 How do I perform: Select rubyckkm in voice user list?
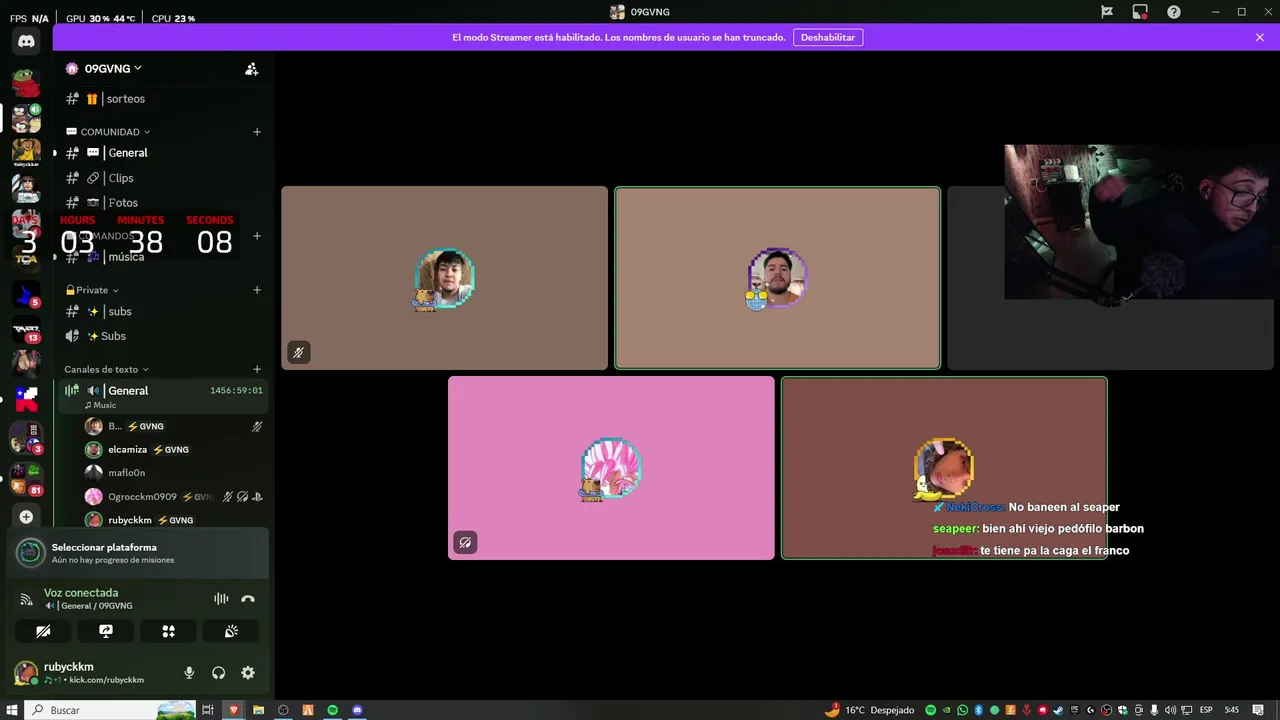(x=175, y=520)
